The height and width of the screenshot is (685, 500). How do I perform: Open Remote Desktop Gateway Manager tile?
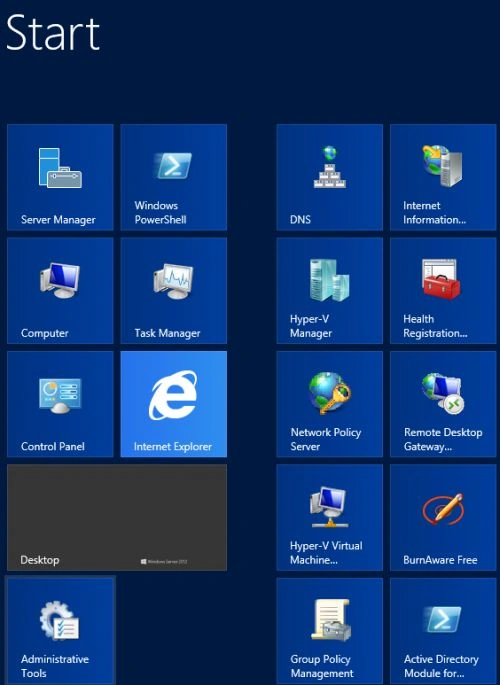pyautogui.click(x=443, y=404)
